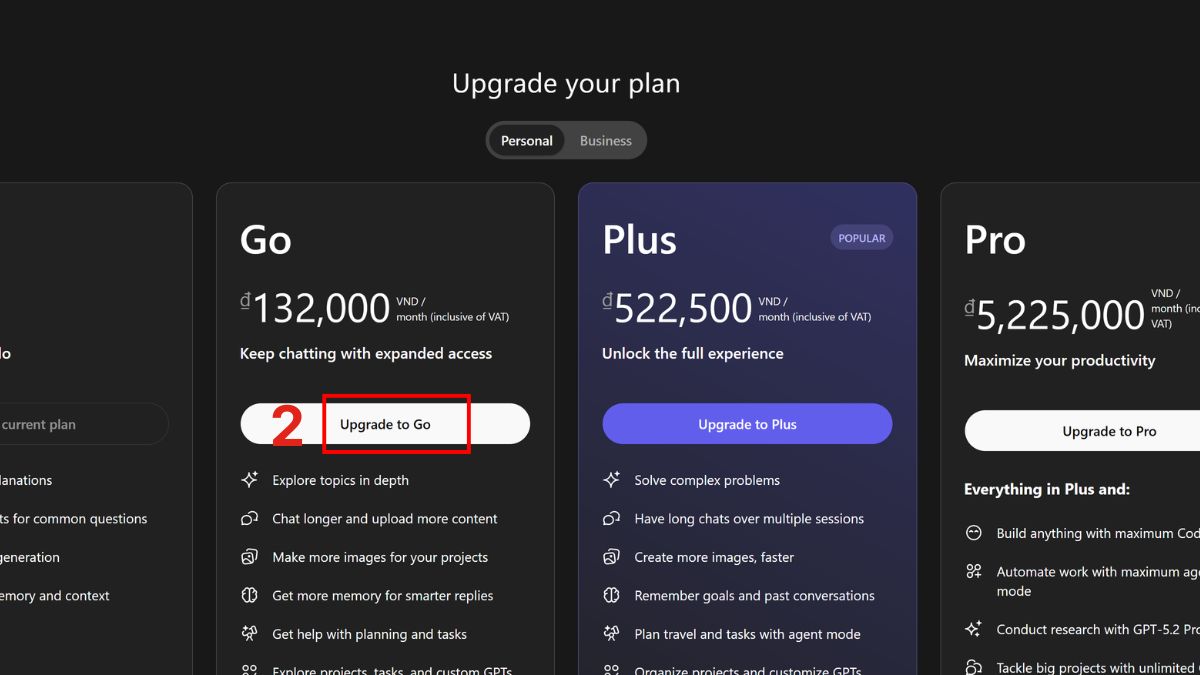Click icon beside Get help with planning
This screenshot has height=675, width=1200.
(250, 634)
